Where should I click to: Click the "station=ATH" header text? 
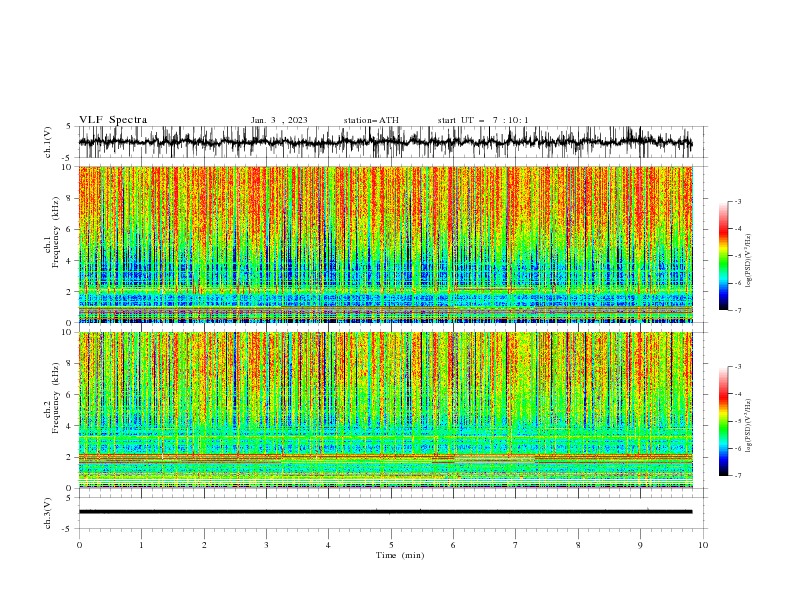point(371,120)
